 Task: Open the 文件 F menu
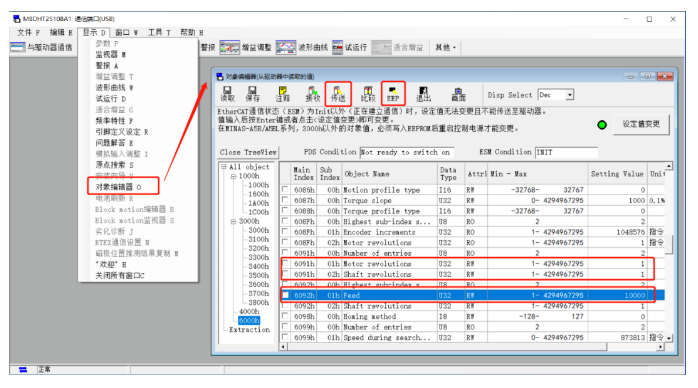(x=28, y=32)
